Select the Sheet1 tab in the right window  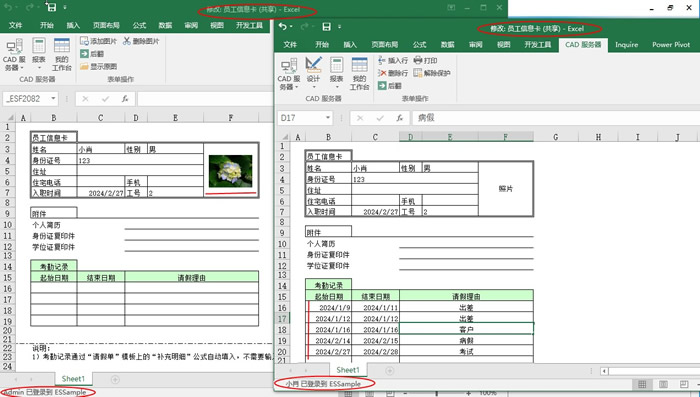point(348,370)
